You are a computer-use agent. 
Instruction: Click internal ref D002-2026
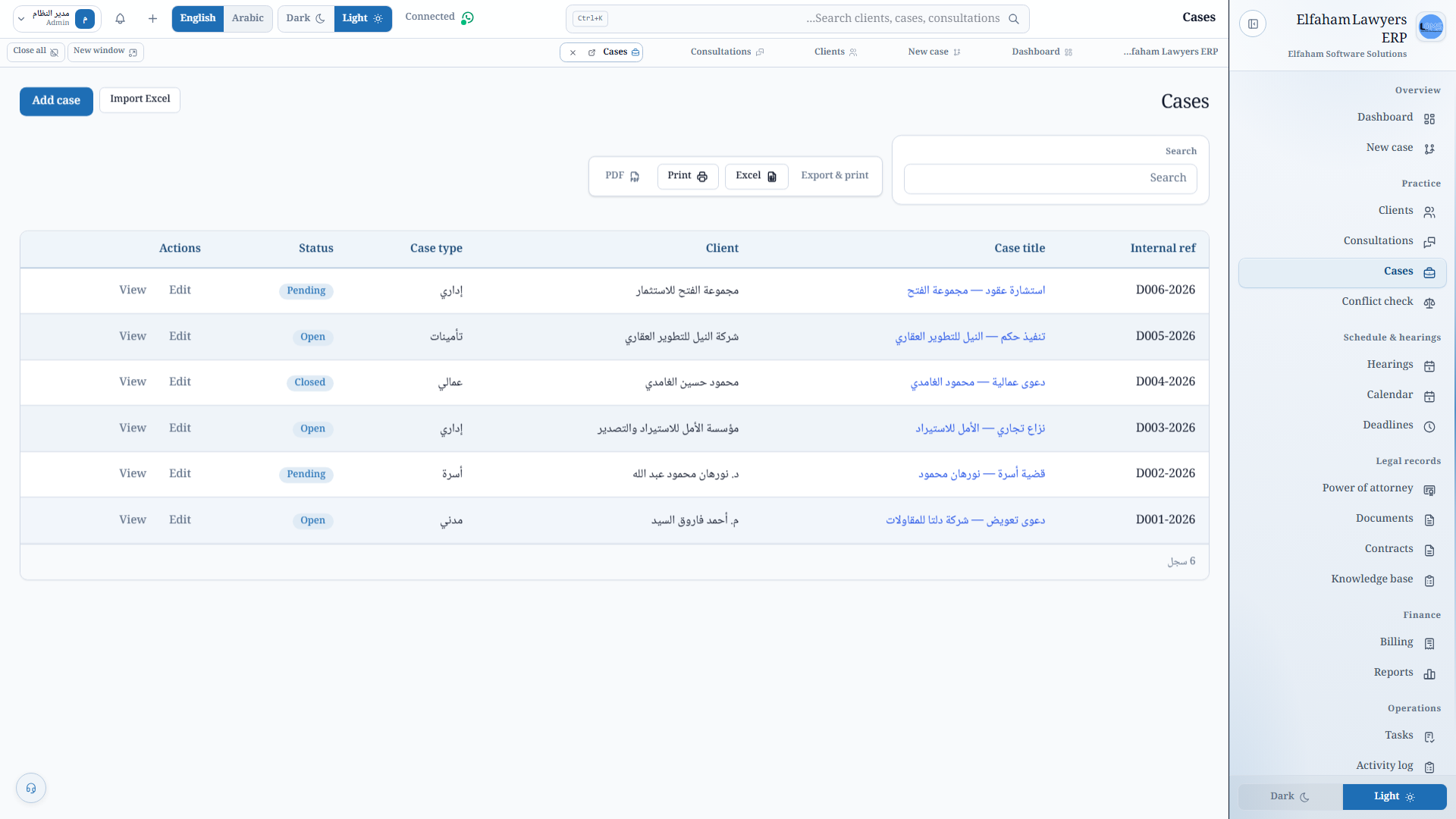tap(1165, 474)
